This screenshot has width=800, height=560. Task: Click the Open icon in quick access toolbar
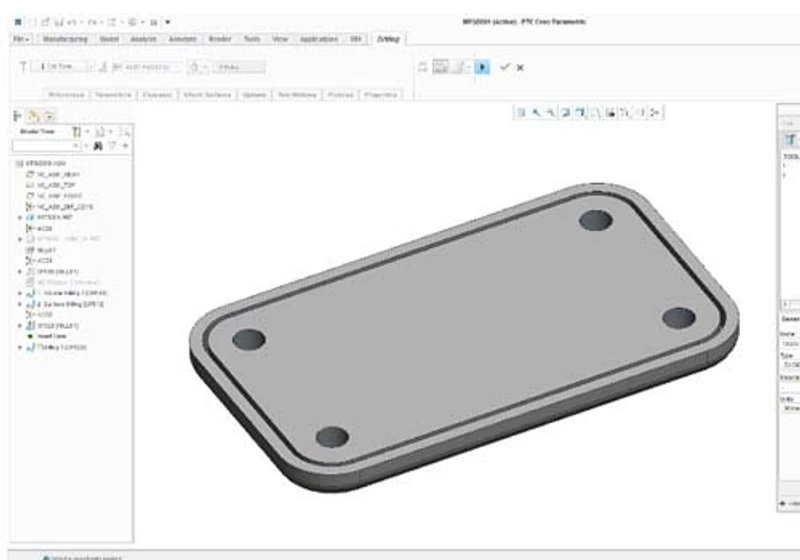(45, 22)
